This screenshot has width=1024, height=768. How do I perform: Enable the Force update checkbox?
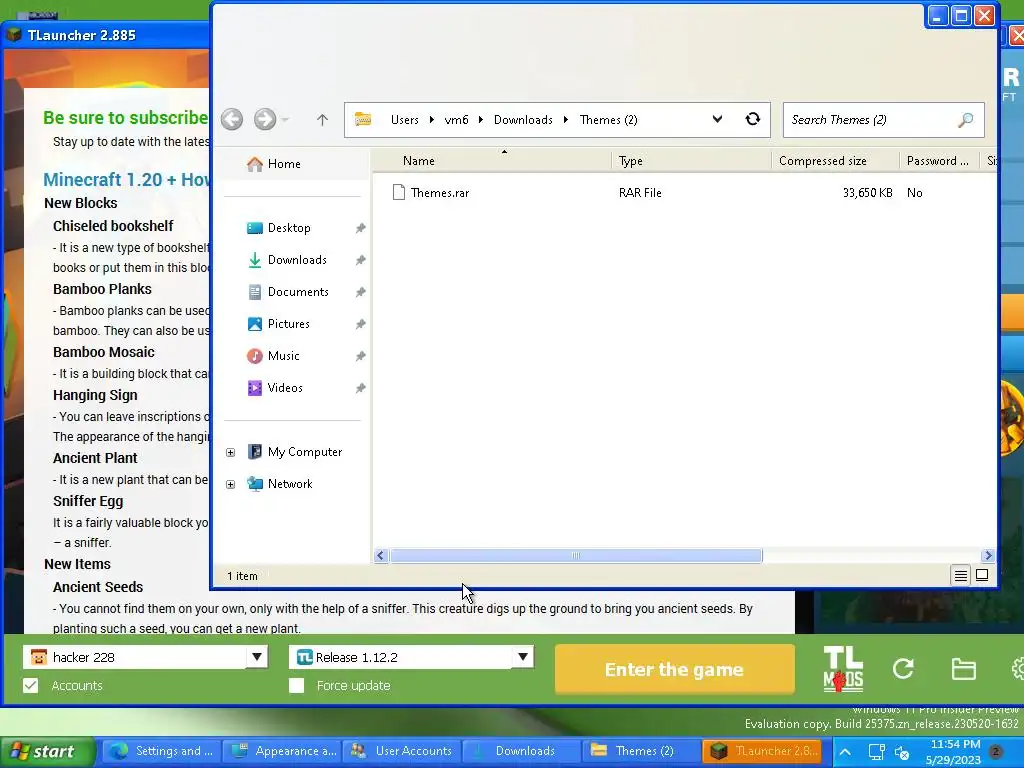[296, 685]
